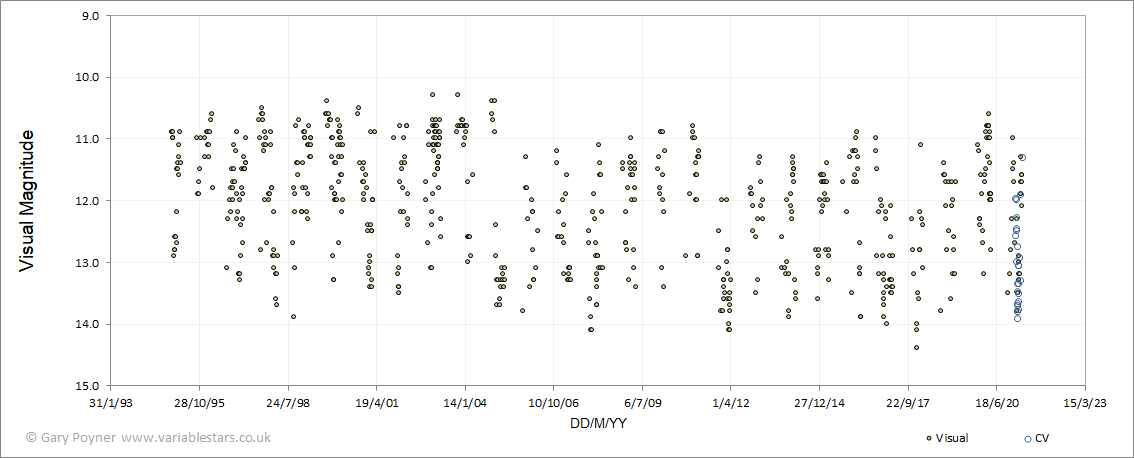Viewport: 1134px width, 458px height.
Task: Click the 24/7/98 date label
Action: coord(289,403)
